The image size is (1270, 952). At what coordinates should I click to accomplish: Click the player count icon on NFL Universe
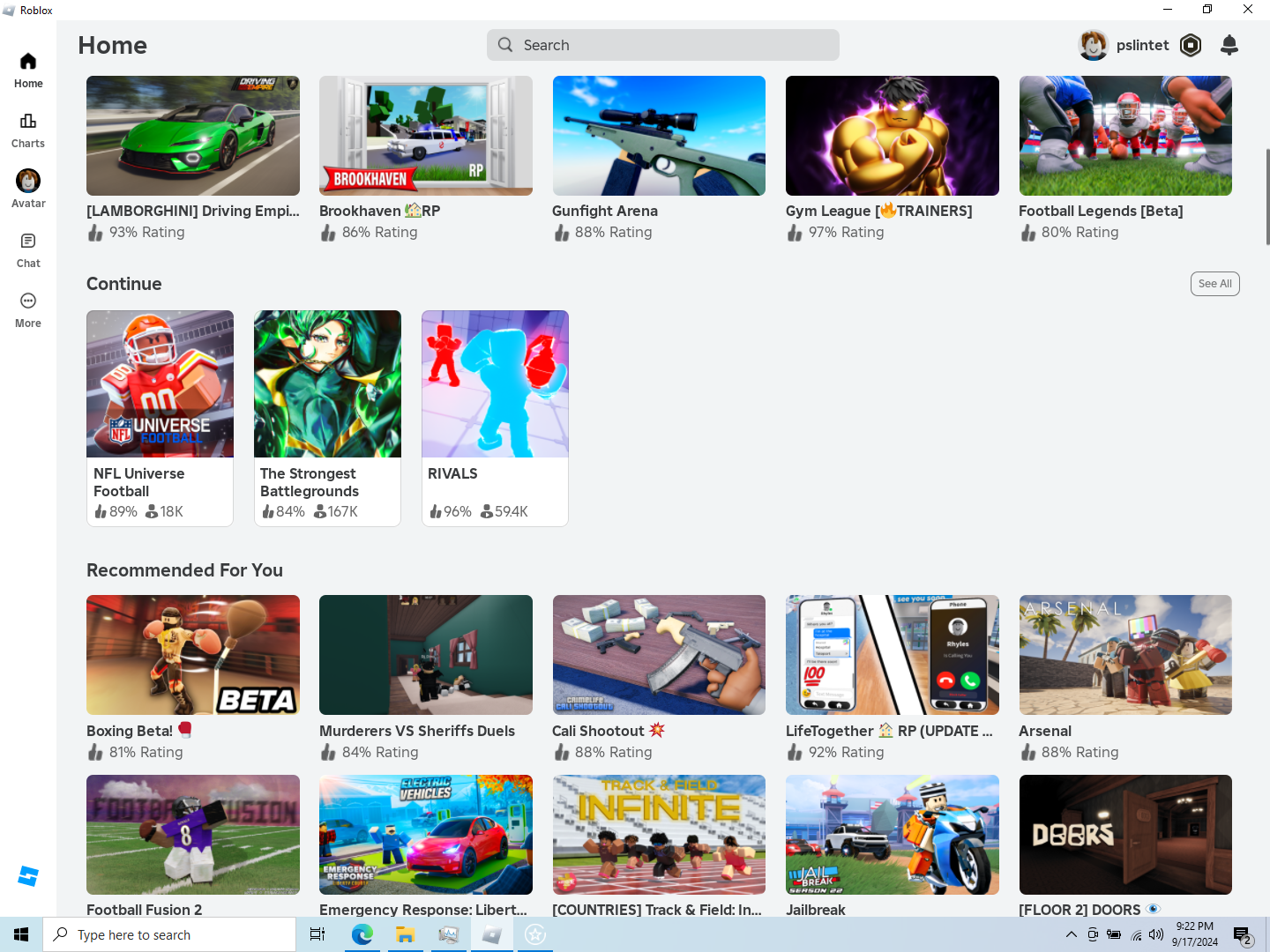pos(151,511)
